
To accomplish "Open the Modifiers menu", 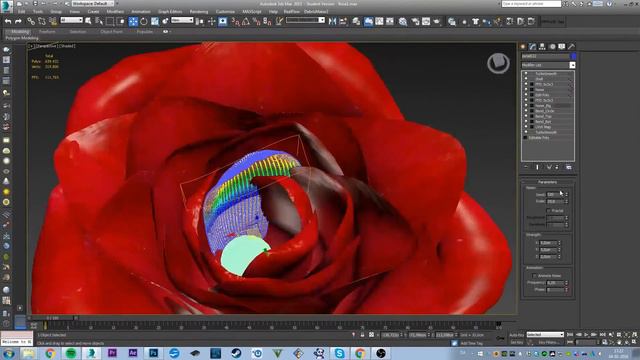I will [x=115, y=11].
